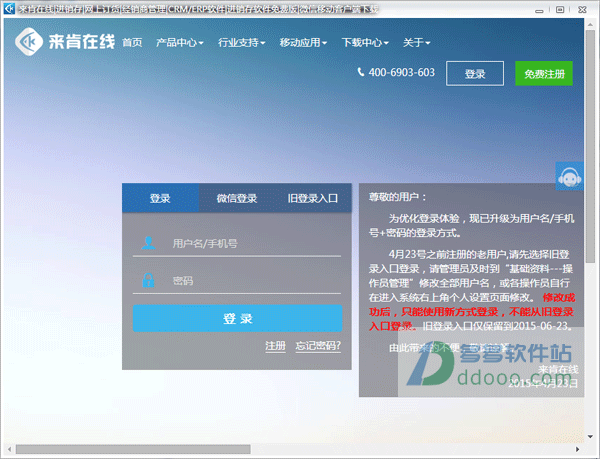
Task: Click the 来肯在线 logo
Action: pos(65,41)
